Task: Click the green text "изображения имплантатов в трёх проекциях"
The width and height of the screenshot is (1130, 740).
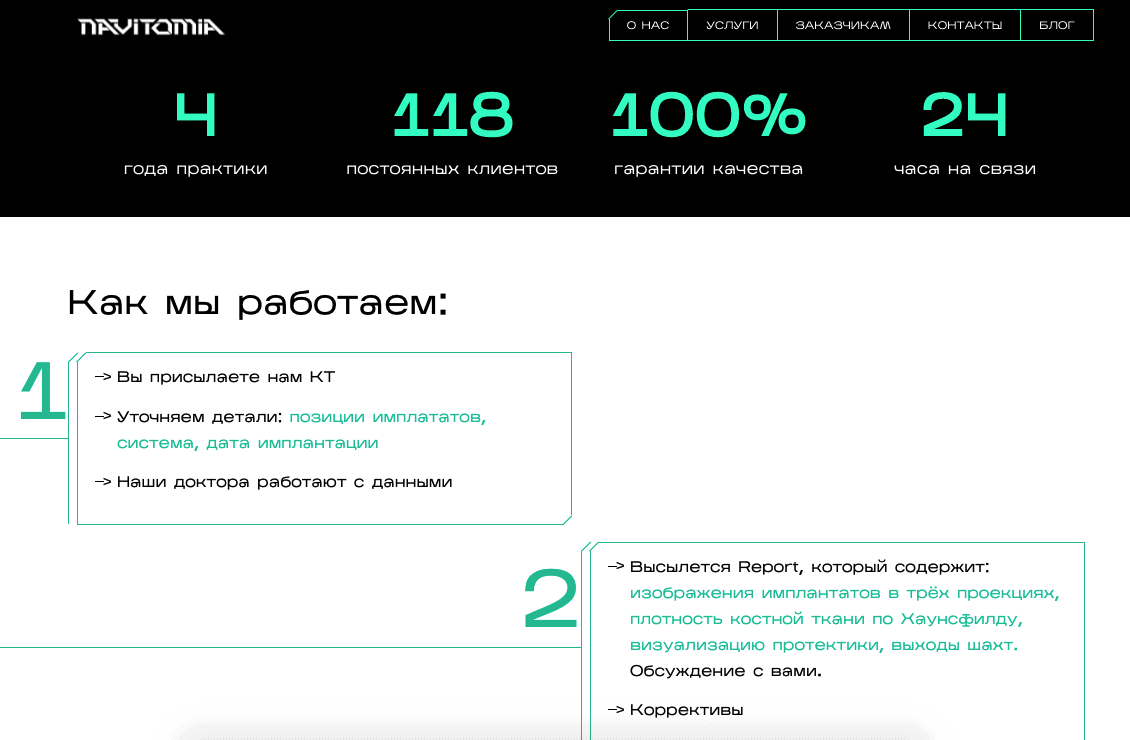Action: (x=845, y=592)
